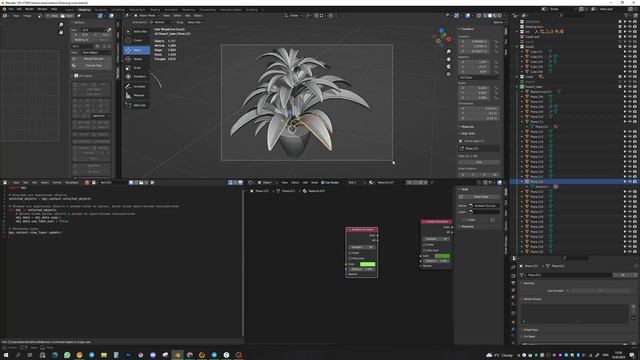The height and width of the screenshot is (360, 640).
Task: Click the navigation gizmo blue Z axis
Action: click(x=441, y=31)
